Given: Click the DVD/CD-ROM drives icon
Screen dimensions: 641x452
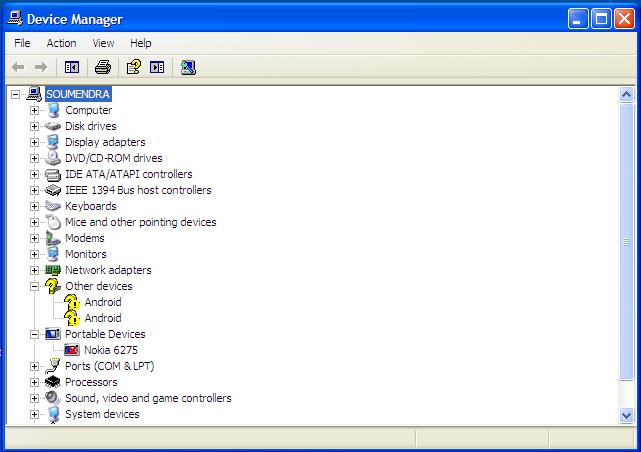Looking at the screenshot, I should [53, 158].
